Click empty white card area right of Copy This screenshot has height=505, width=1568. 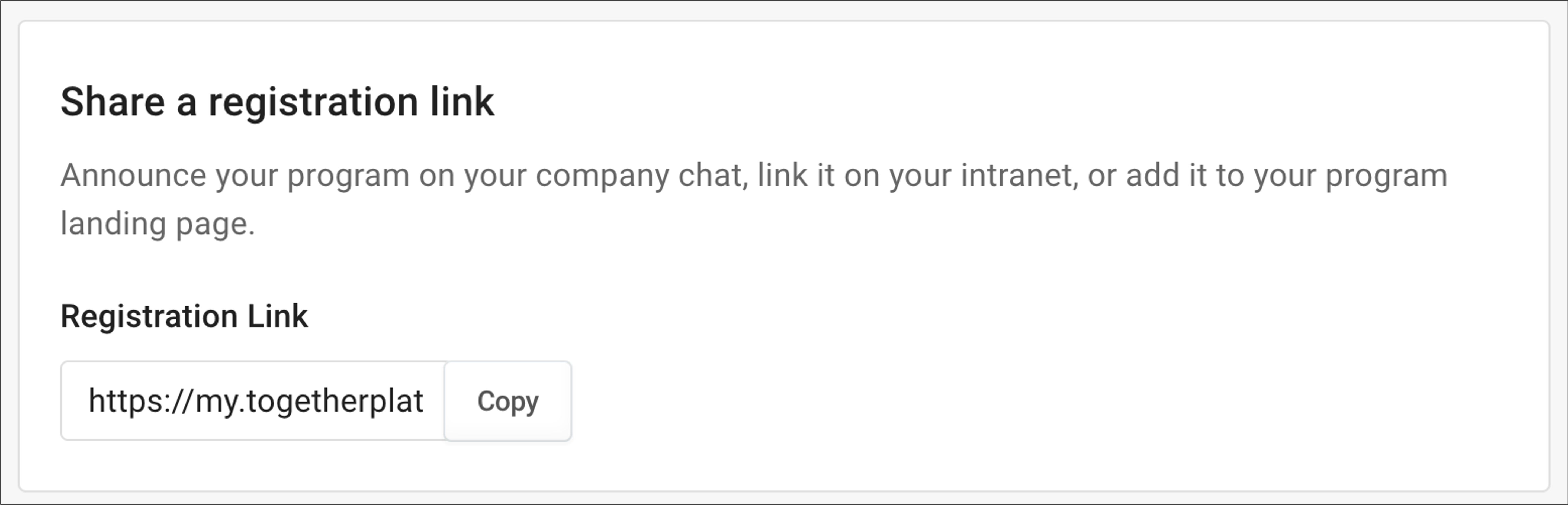pos(1035,401)
